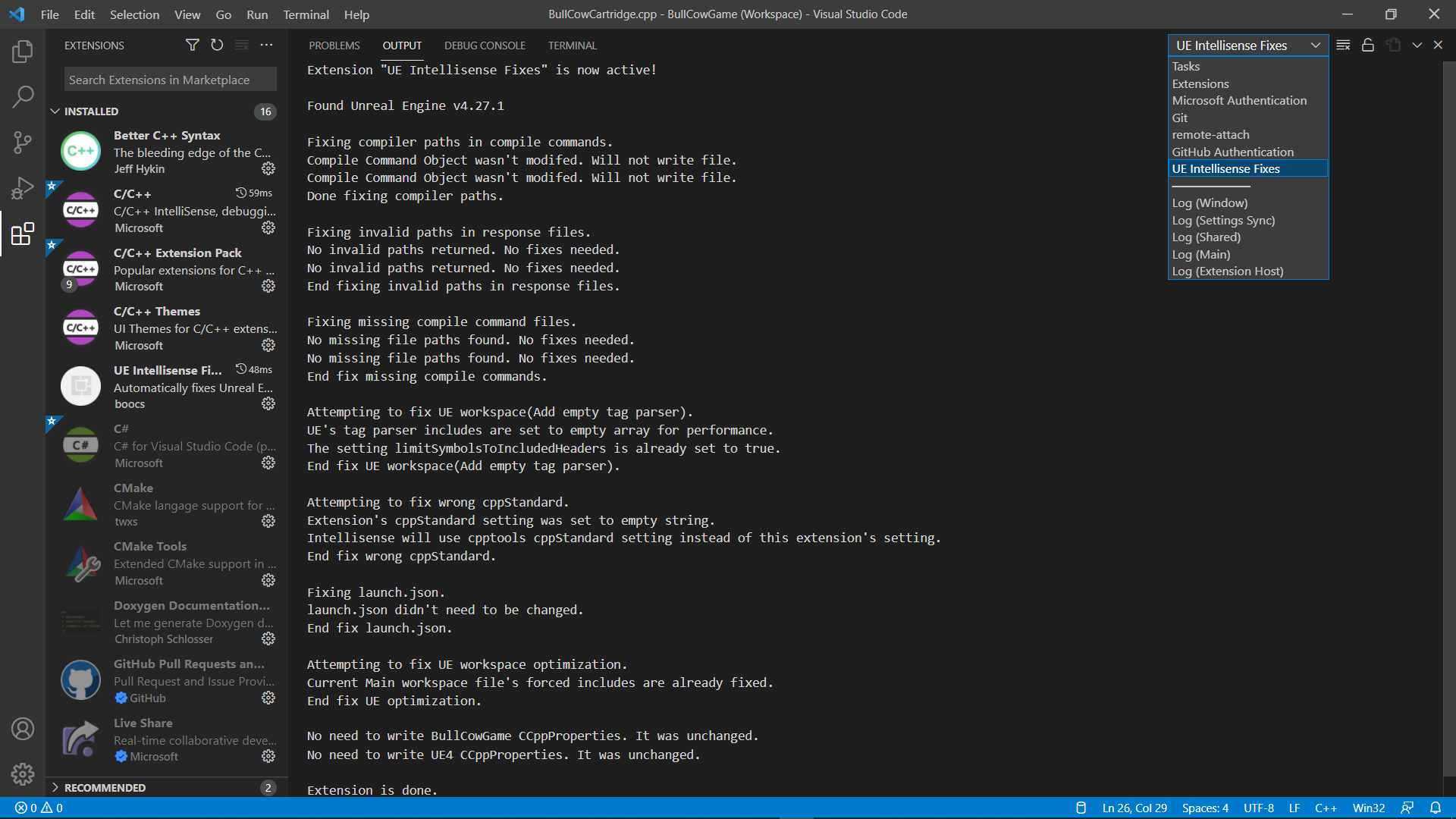Switch to the Terminal tab
The width and height of the screenshot is (1456, 819).
coord(572,45)
